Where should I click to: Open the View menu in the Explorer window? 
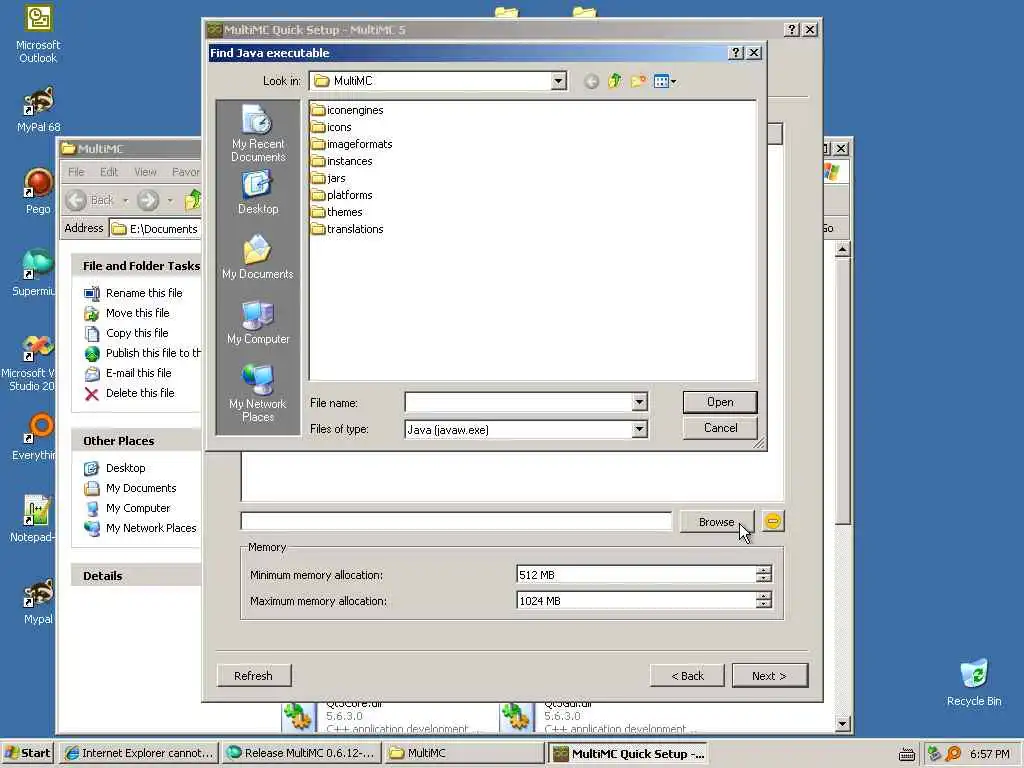(145, 172)
